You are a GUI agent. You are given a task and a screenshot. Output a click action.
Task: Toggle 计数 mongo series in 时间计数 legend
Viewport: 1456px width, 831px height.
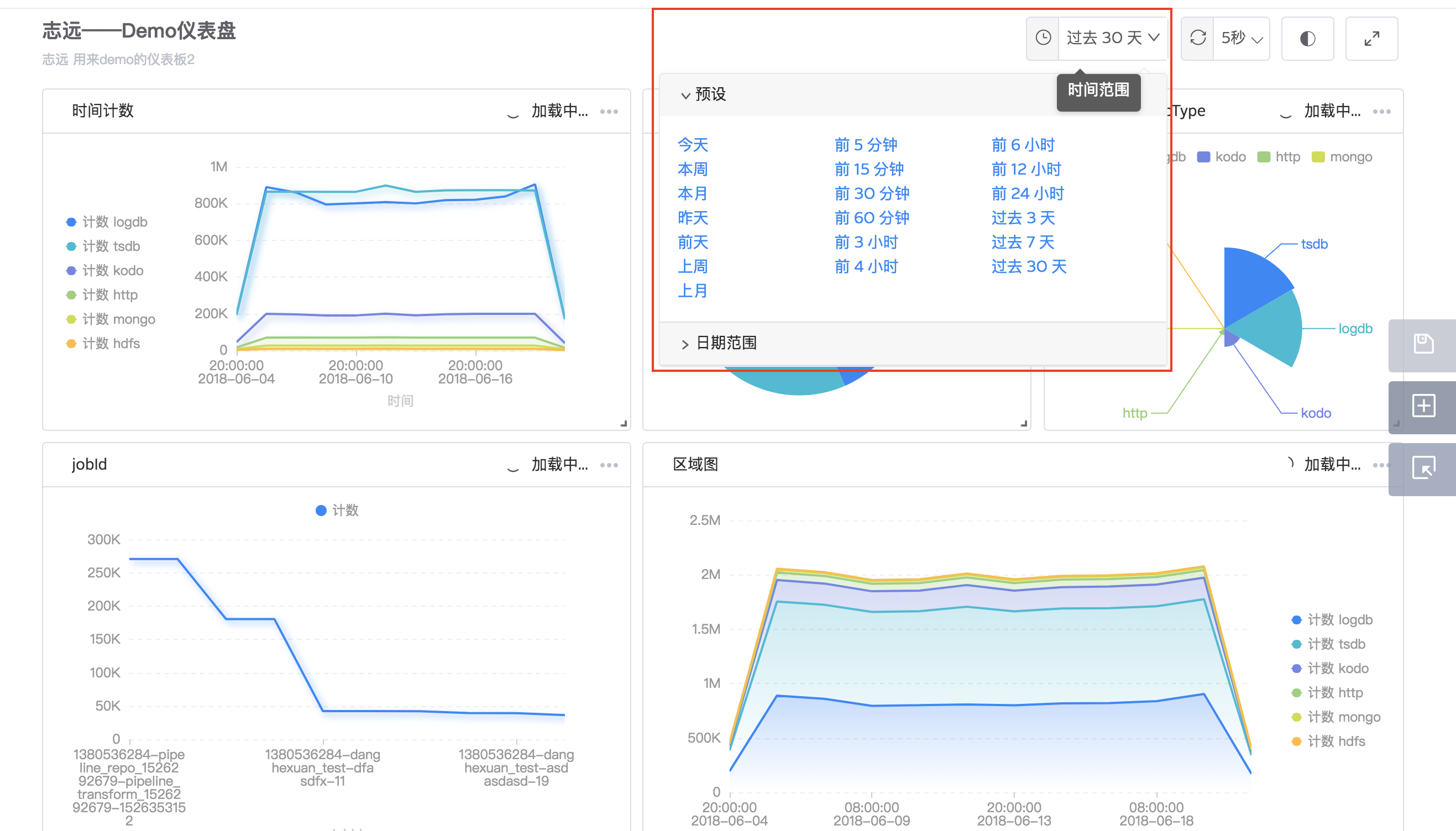[111, 319]
